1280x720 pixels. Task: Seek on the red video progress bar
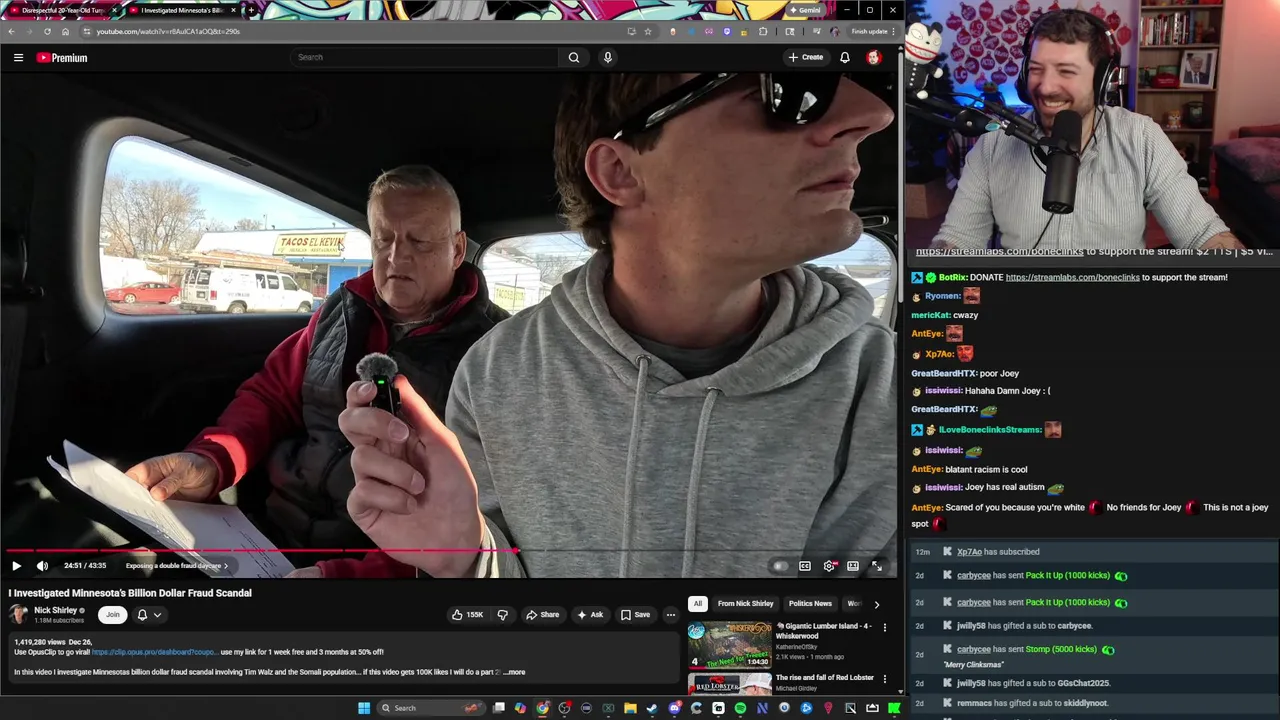[450, 551]
